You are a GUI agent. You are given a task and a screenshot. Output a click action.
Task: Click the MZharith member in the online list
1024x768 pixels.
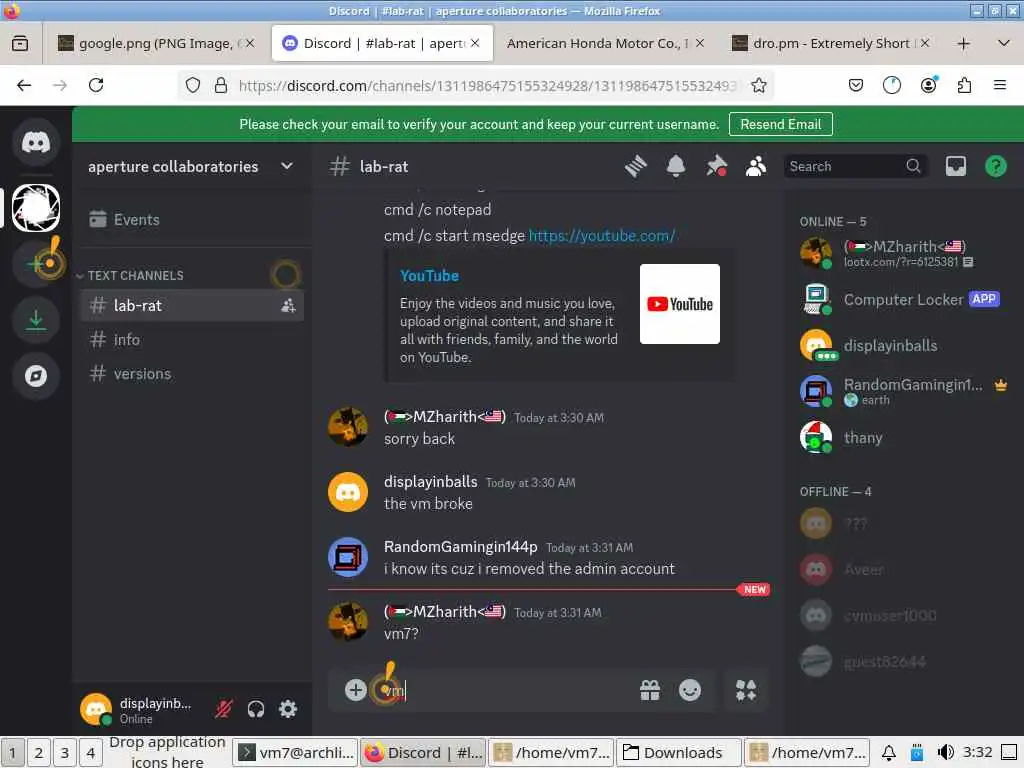pos(904,253)
